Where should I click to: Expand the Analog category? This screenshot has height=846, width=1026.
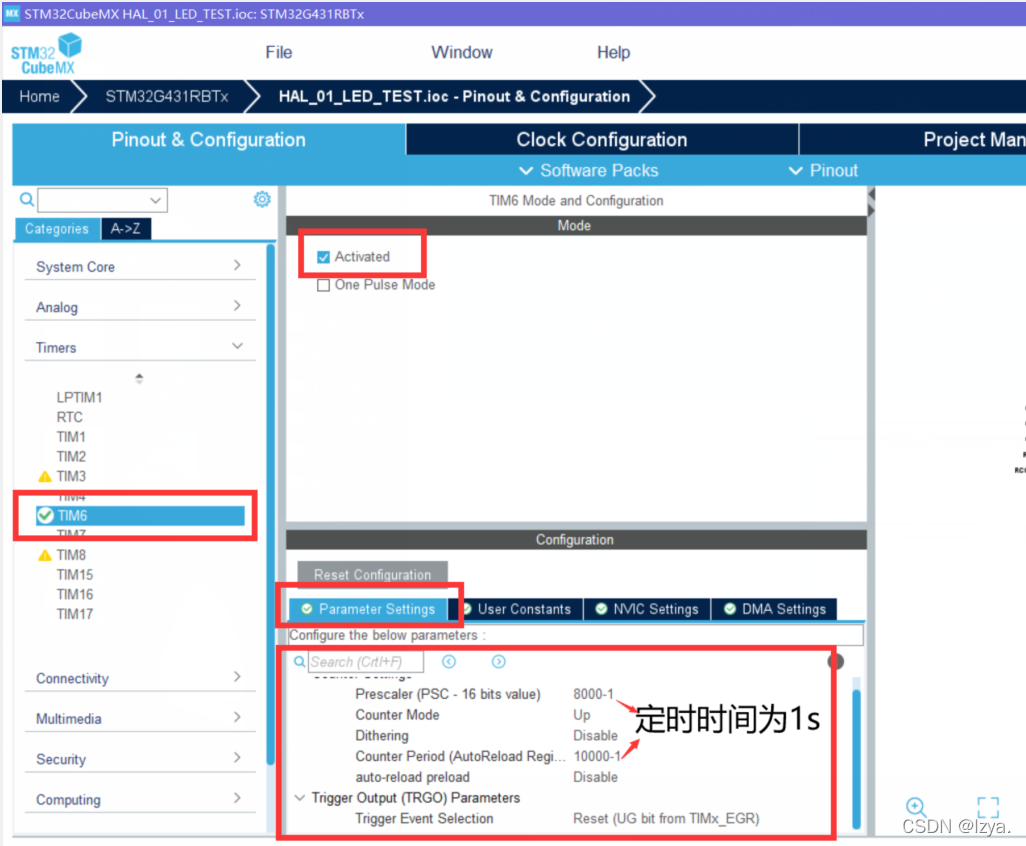coord(139,307)
